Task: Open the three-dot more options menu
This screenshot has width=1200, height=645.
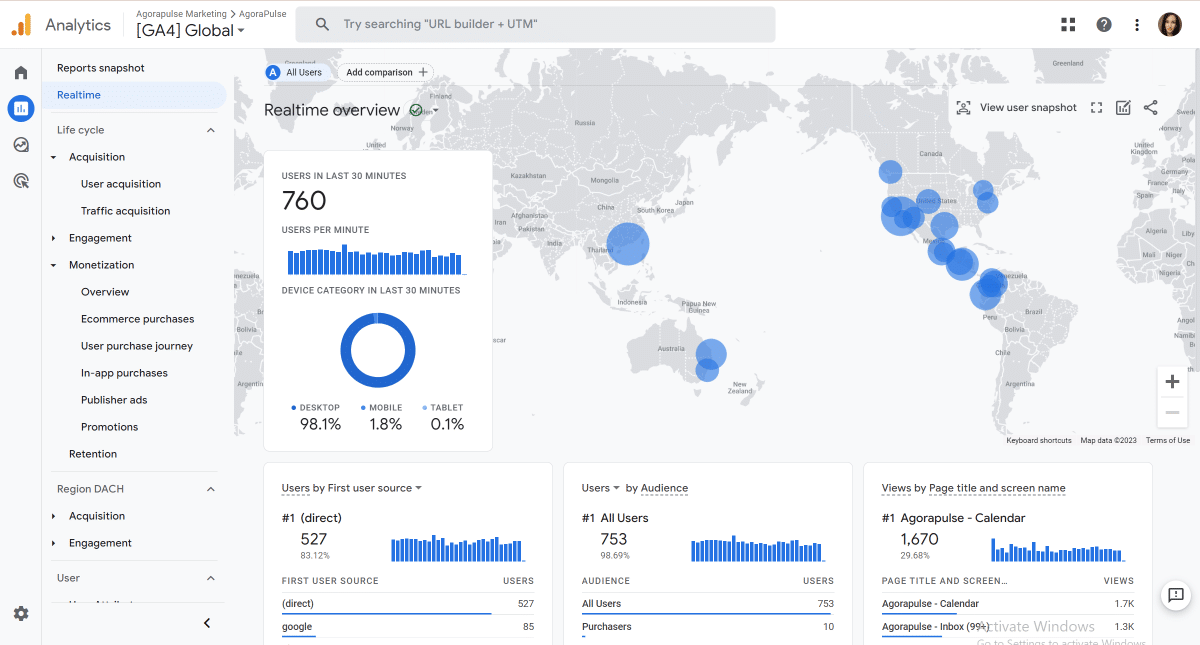Action: 1137,25
